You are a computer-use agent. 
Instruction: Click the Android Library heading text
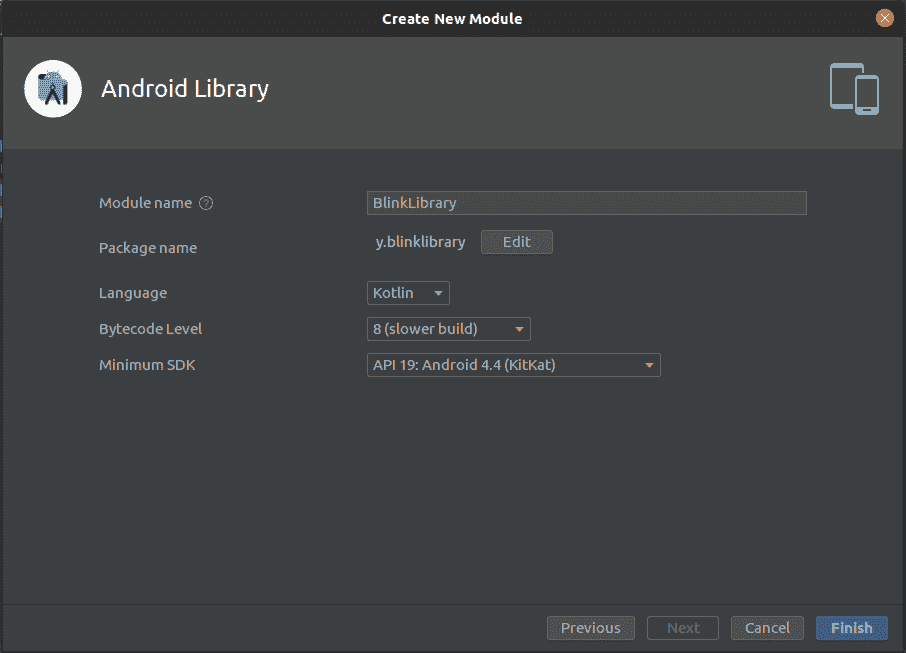[185, 89]
